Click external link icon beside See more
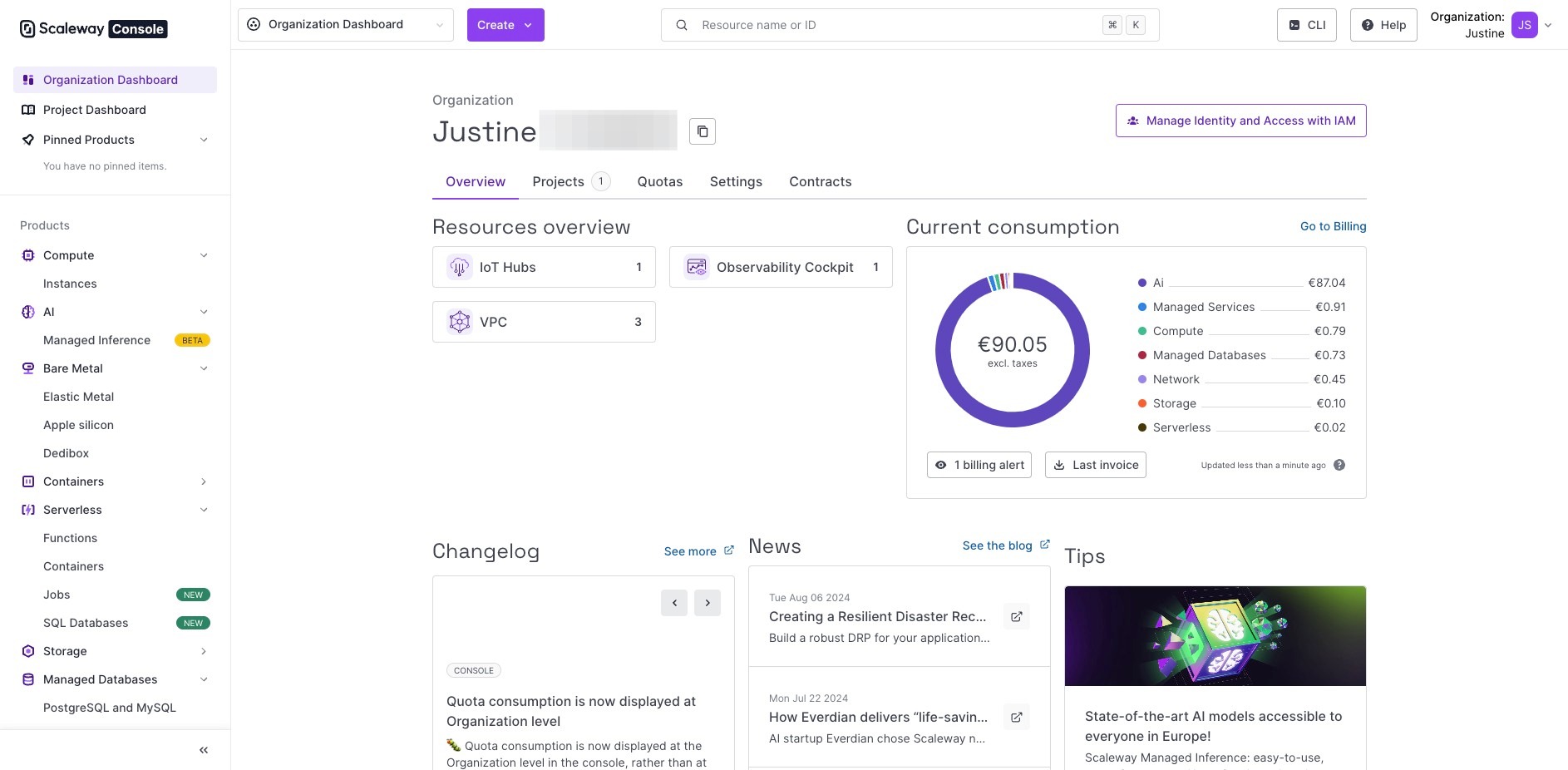The image size is (1568, 770). click(x=729, y=550)
